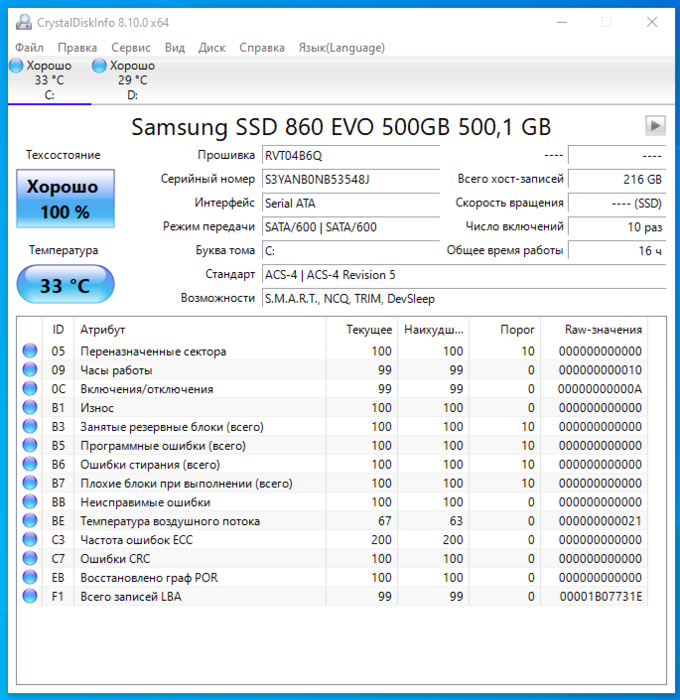680x700 pixels.
Task: Click the next disk arrow button
Action: pos(655,126)
